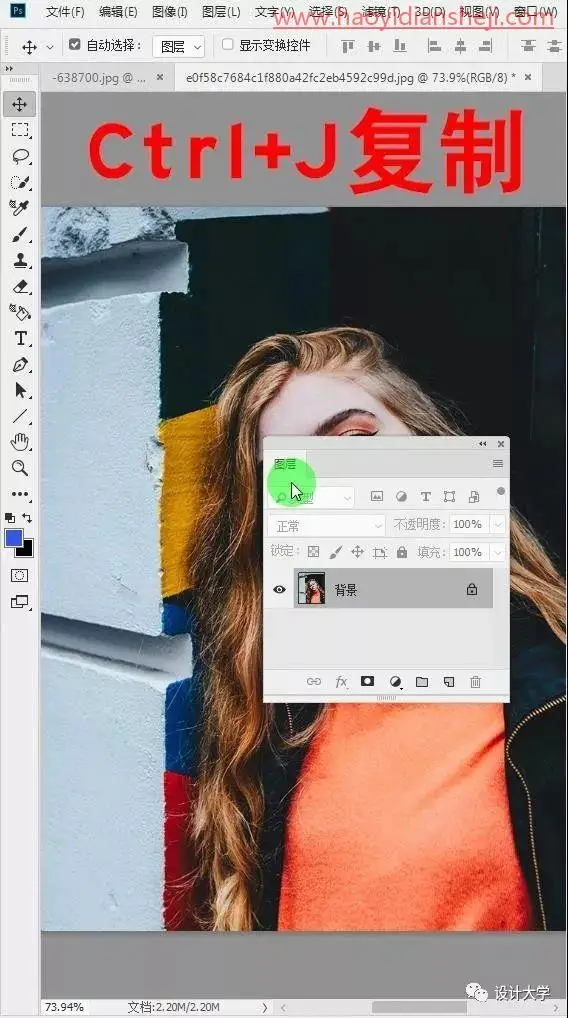Click Align right edges in options bar
The image size is (568, 1018).
pyautogui.click(x=485, y=45)
